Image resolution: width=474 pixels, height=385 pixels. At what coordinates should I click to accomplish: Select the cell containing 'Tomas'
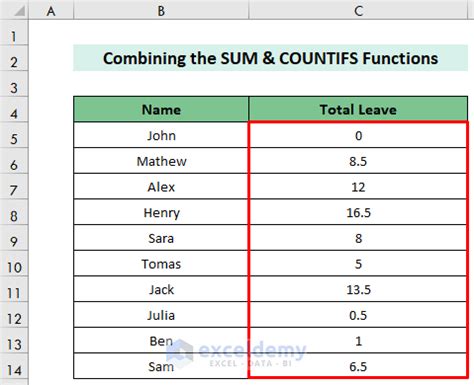click(161, 264)
